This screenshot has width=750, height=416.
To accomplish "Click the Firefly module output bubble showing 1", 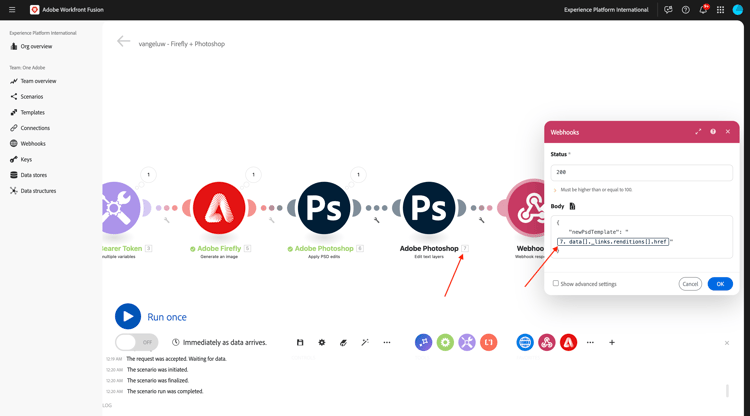I will (254, 175).
